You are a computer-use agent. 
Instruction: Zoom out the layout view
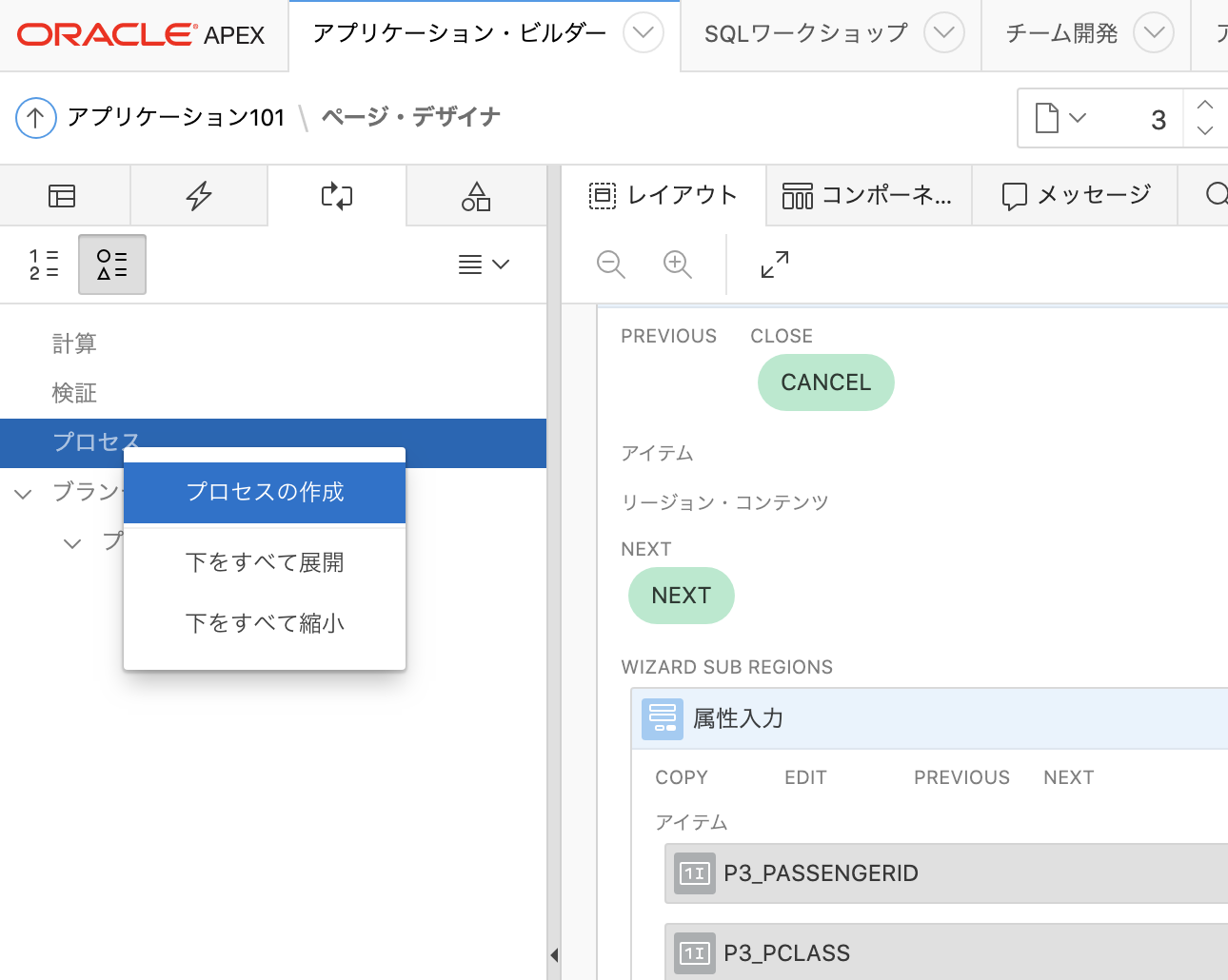(x=611, y=265)
